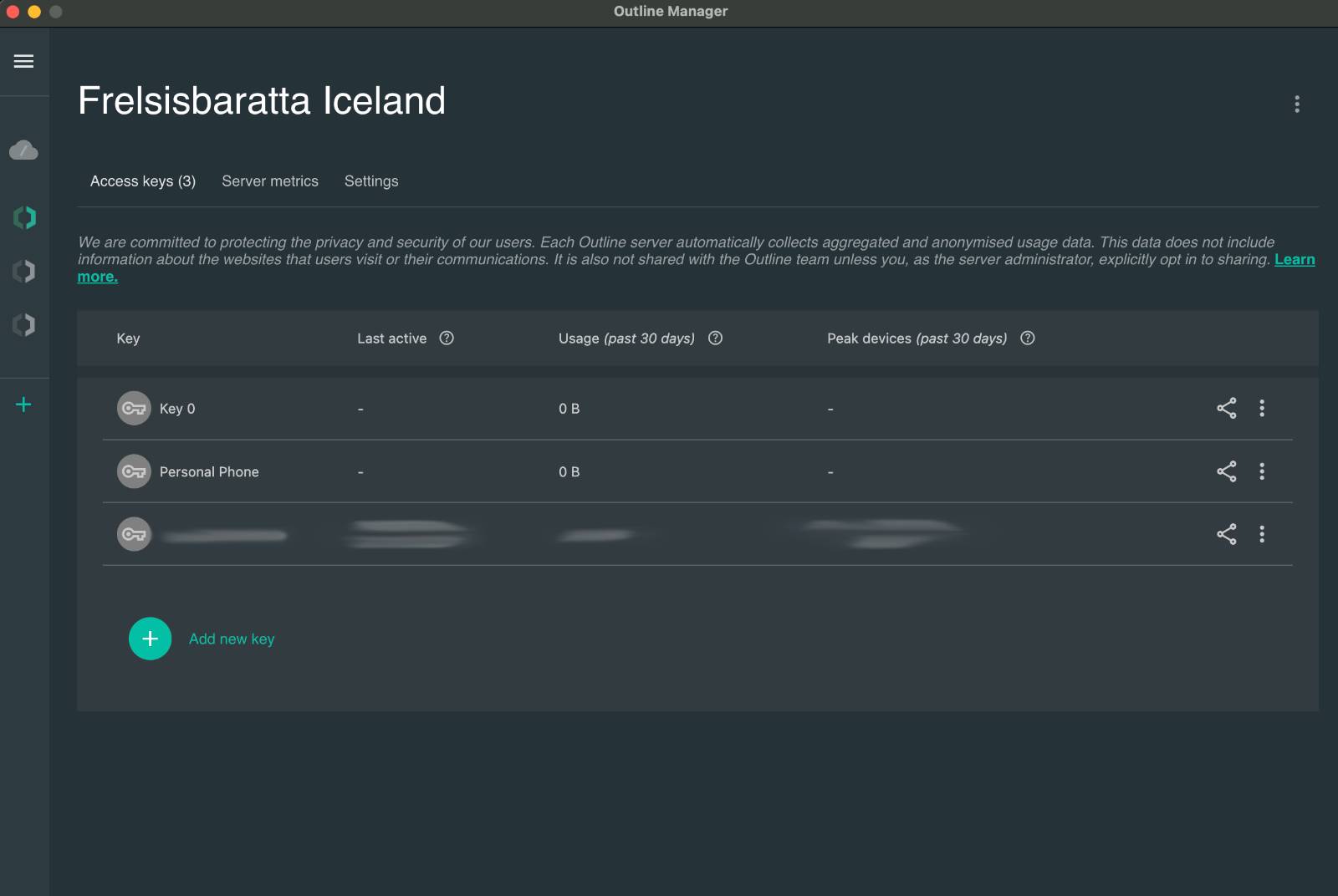Open the Key 0 more options menu
This screenshot has width=1338, height=896.
(1262, 408)
